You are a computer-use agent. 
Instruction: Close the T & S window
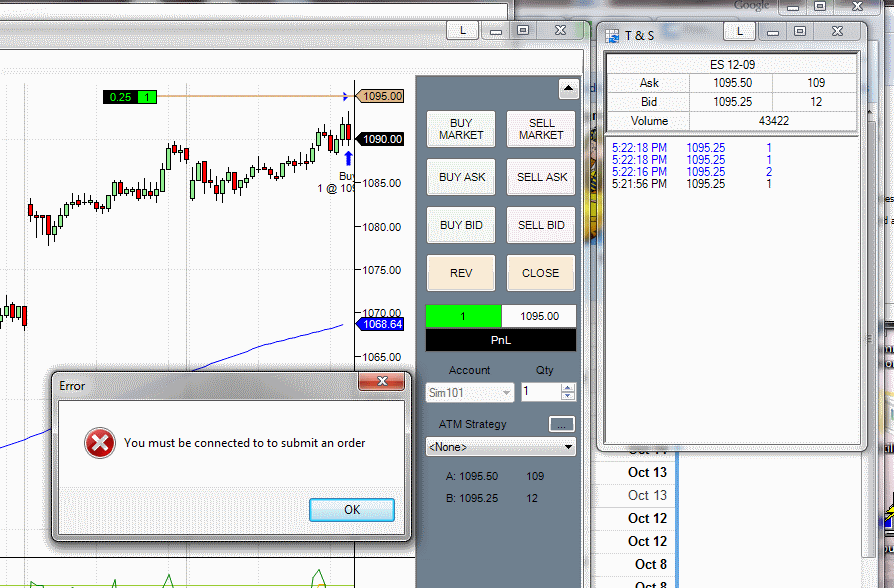point(837,31)
